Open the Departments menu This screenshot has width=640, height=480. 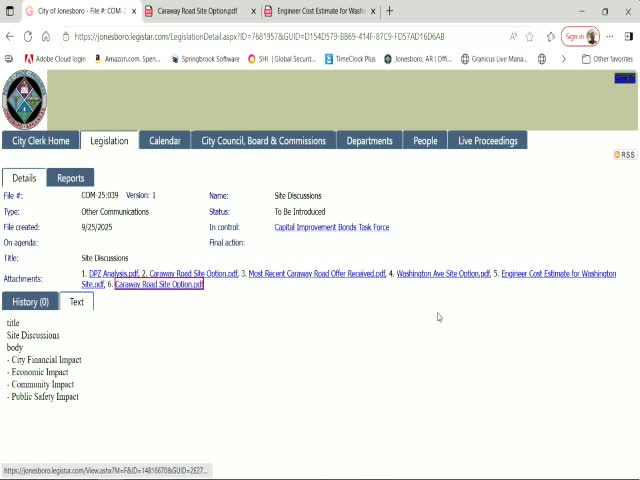pyautogui.click(x=369, y=141)
